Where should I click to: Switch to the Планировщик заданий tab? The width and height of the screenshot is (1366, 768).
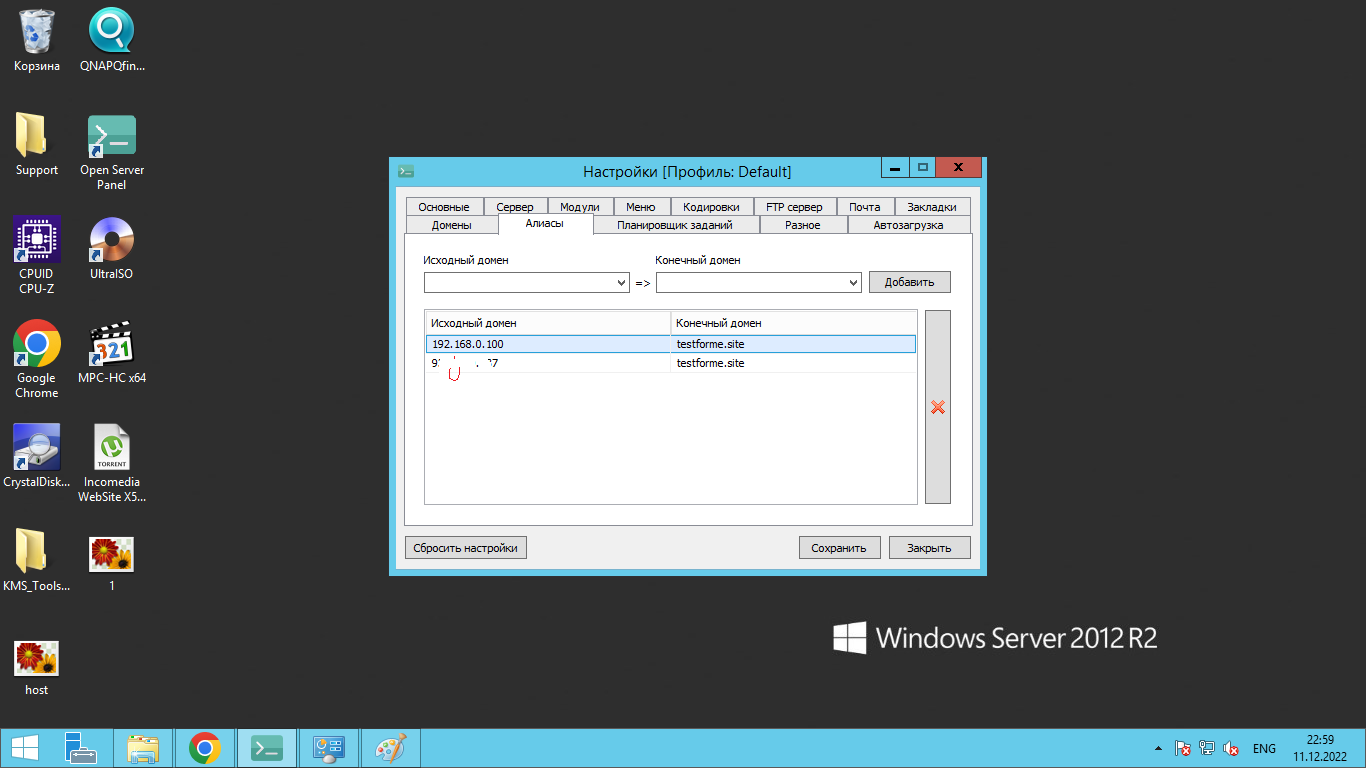675,225
